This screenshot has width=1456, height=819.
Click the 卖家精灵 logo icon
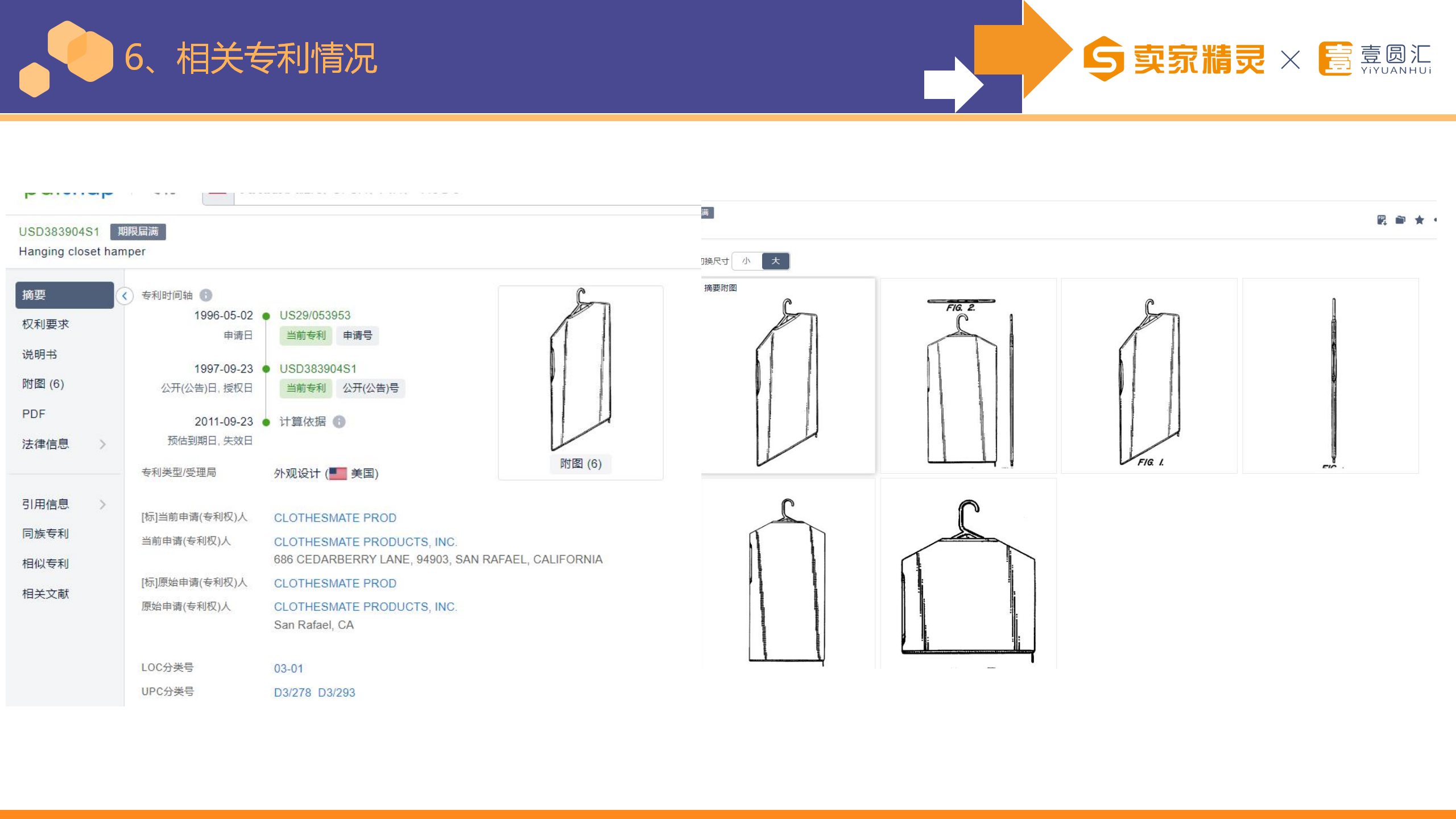[x=1103, y=59]
